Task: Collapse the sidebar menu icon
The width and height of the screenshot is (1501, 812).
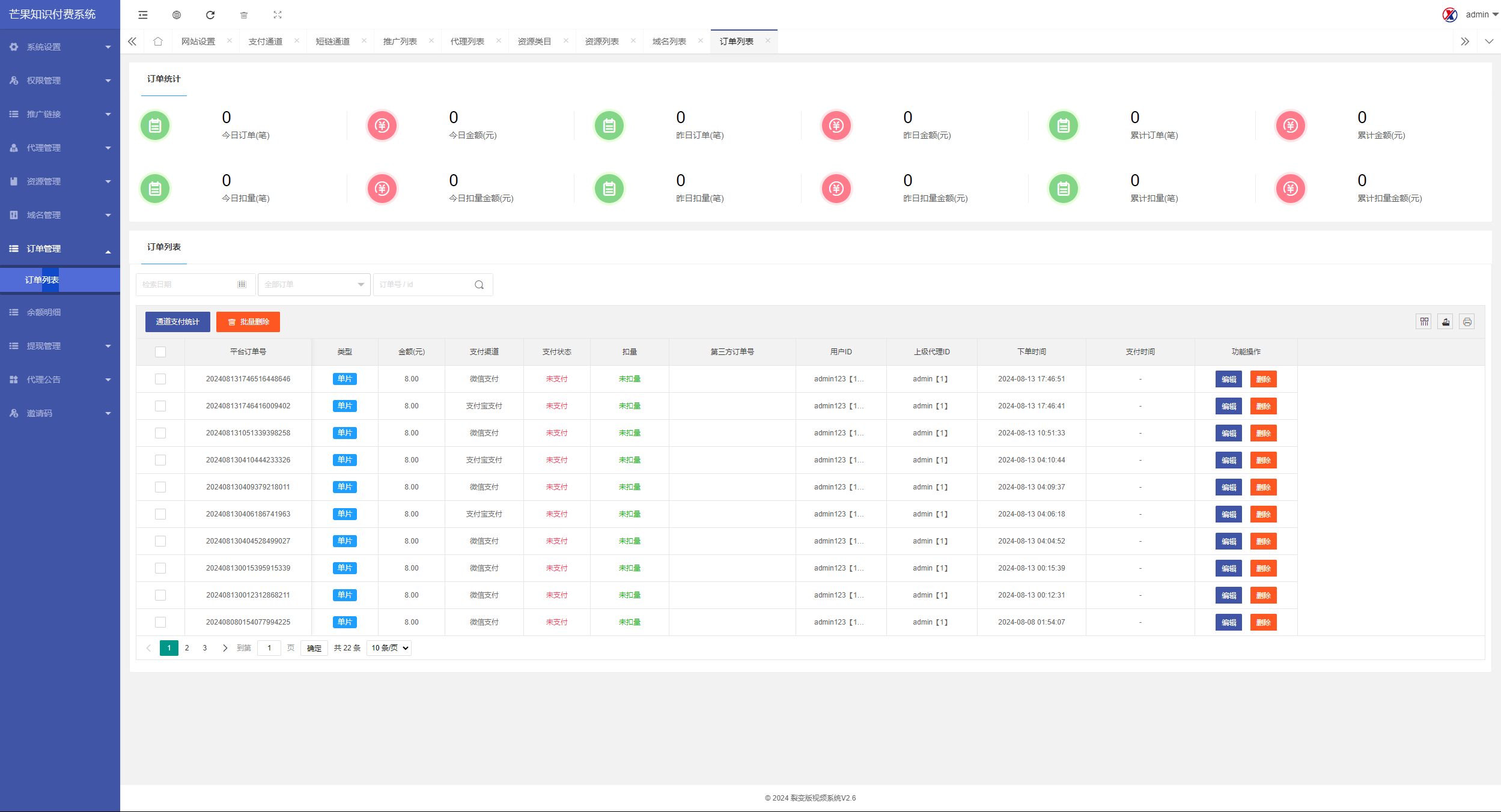Action: point(143,15)
